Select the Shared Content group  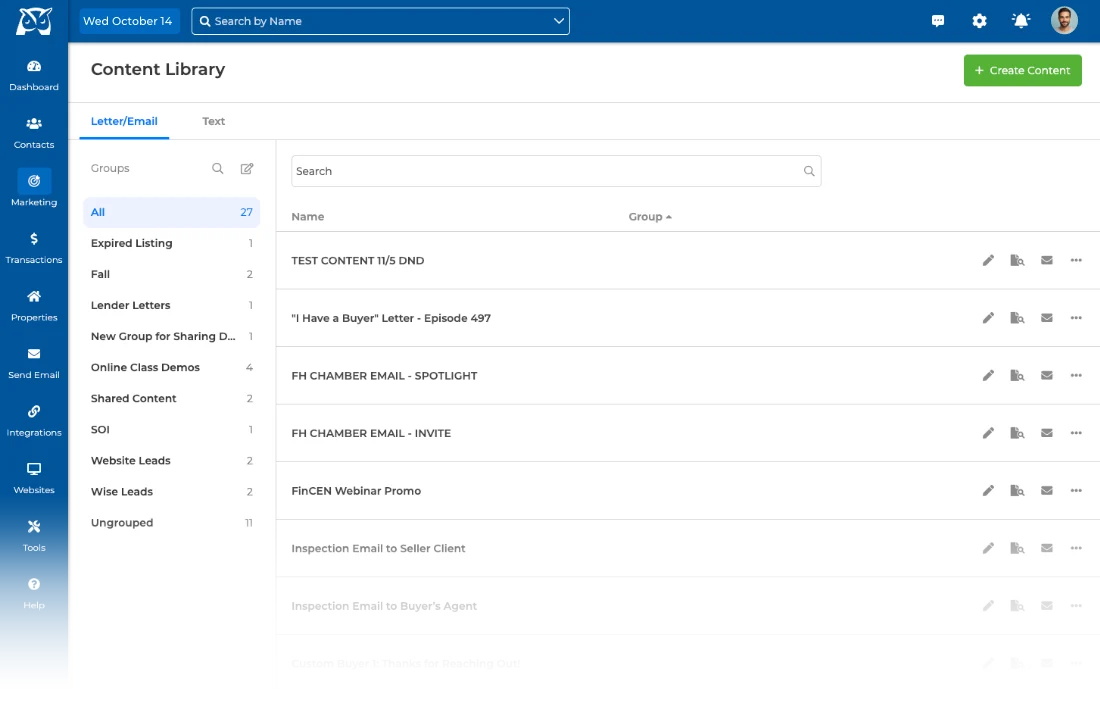click(171, 398)
